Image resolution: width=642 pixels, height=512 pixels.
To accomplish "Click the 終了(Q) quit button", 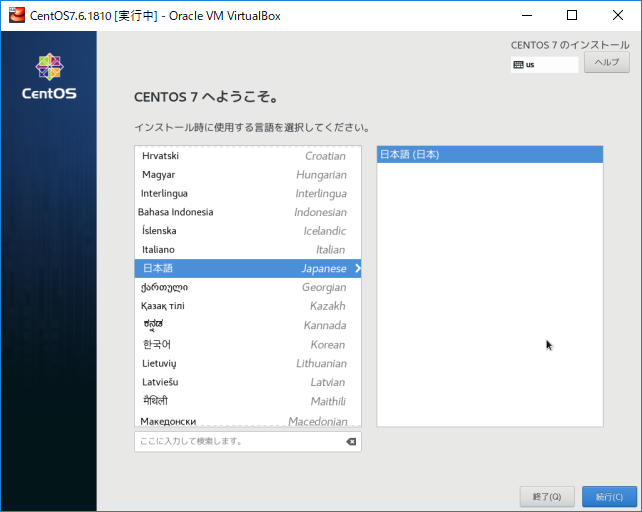I will 547,497.
